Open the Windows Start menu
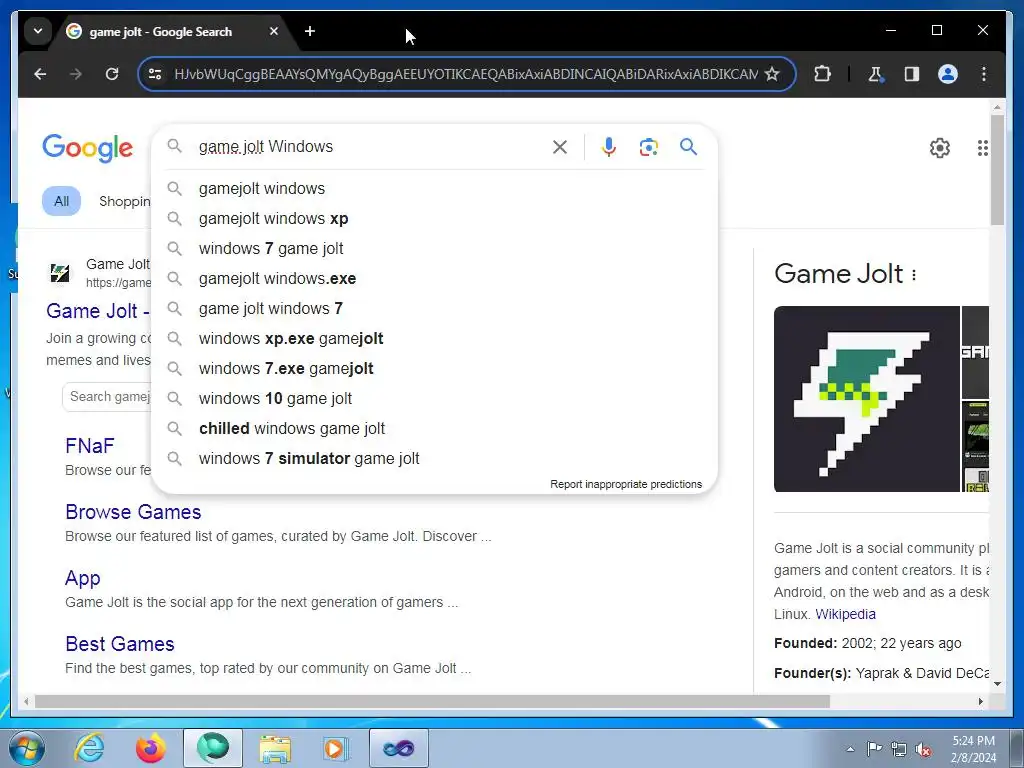Image resolution: width=1024 pixels, height=768 pixels. [27, 748]
